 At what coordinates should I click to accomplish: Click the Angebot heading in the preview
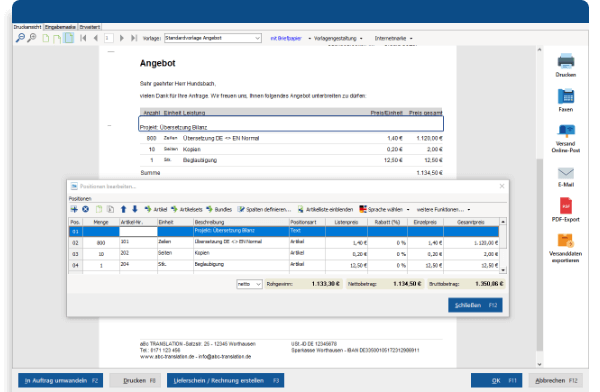click(x=157, y=63)
